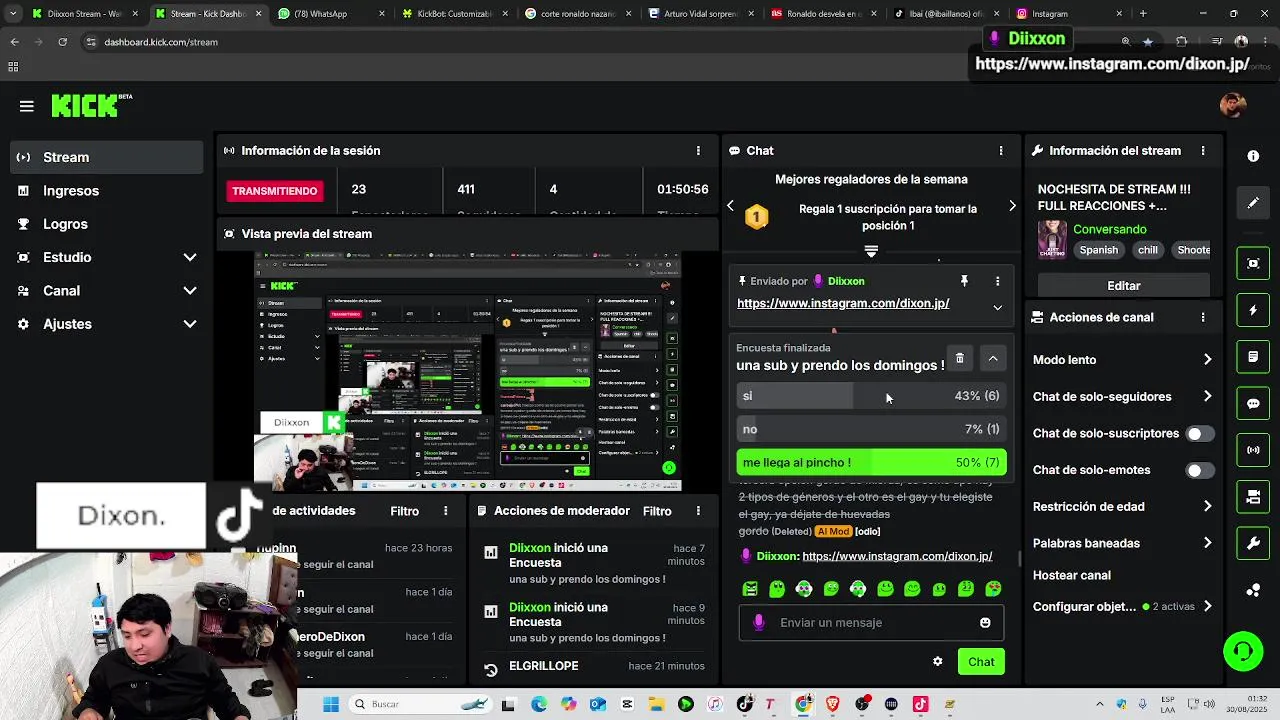Open the Windows Start menu
1280x720 pixels.
(x=331, y=704)
